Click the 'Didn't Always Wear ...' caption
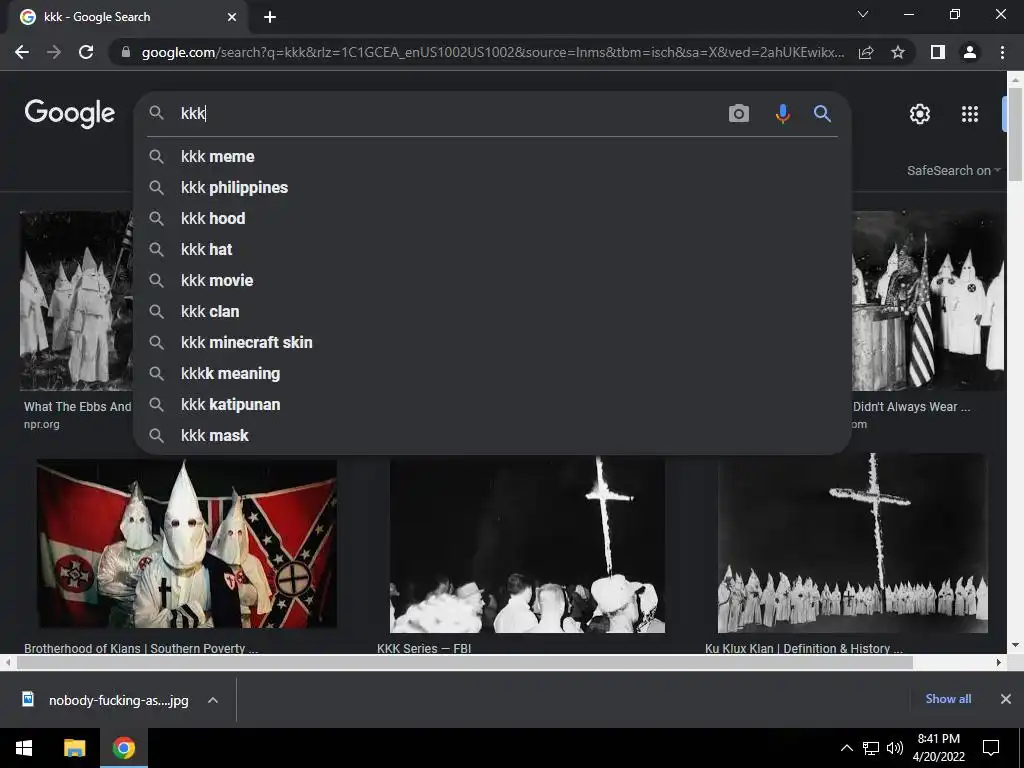The width and height of the screenshot is (1024, 768). [912, 406]
